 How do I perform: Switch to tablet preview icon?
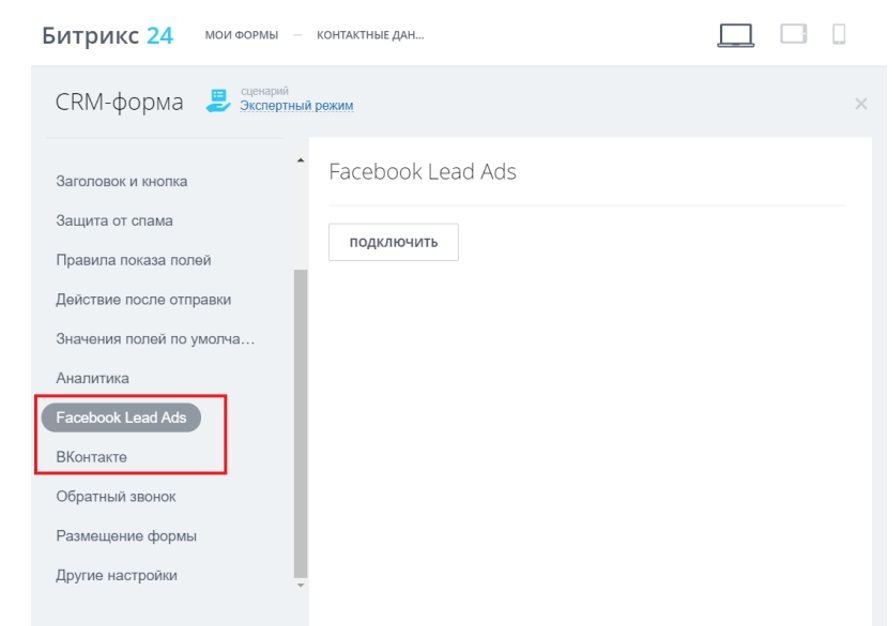pos(793,35)
